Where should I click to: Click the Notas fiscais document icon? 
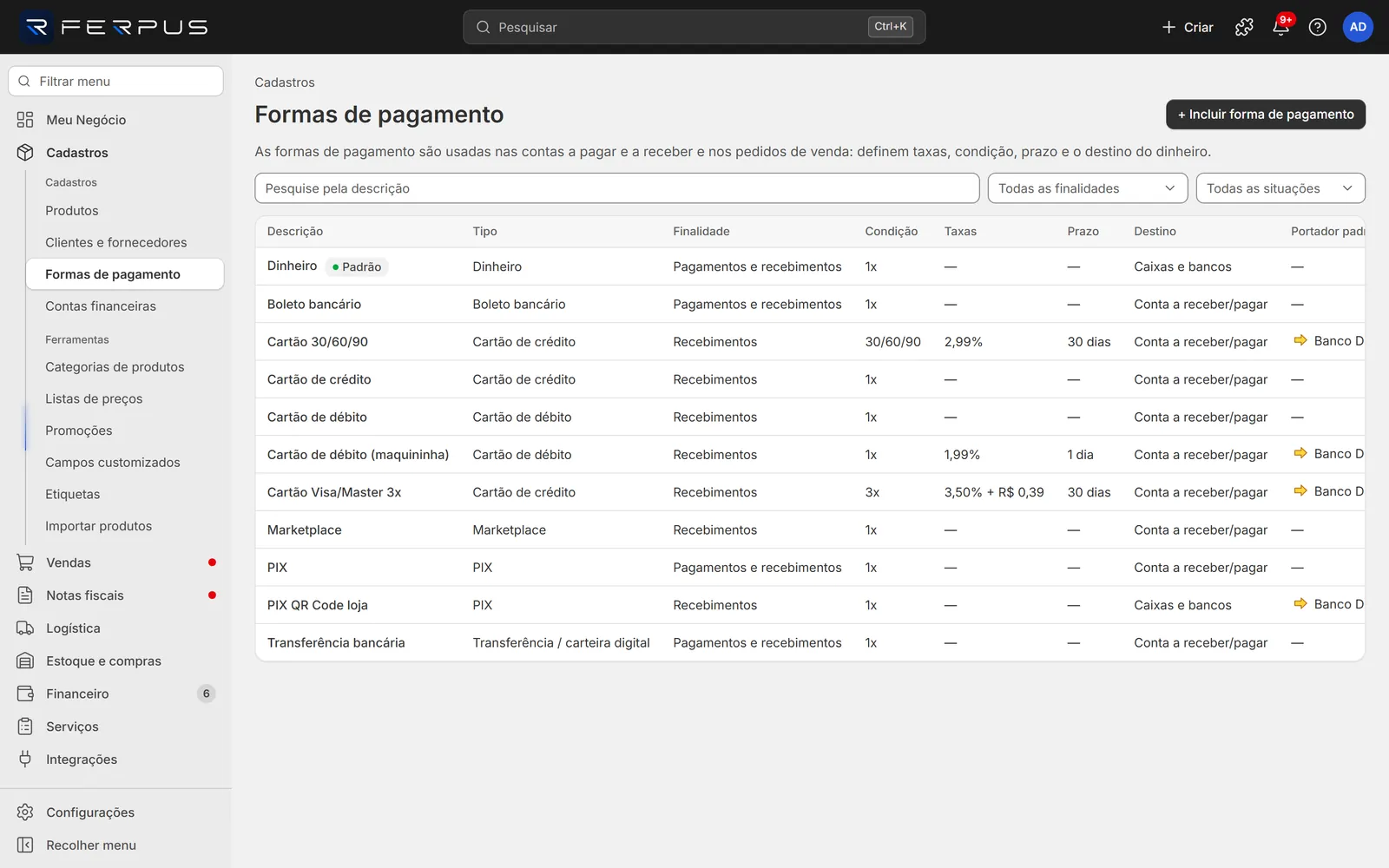coord(25,595)
